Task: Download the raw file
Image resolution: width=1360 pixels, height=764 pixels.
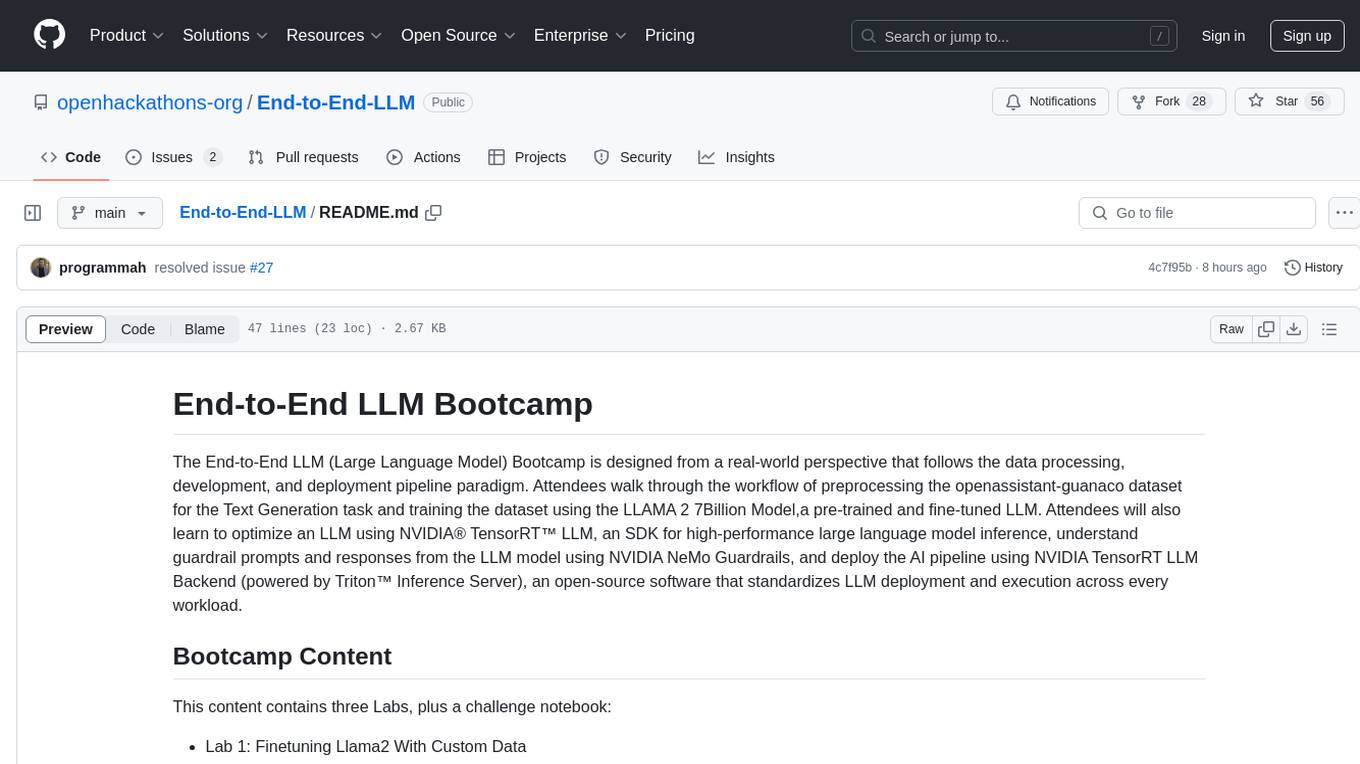Action: pos(1294,329)
